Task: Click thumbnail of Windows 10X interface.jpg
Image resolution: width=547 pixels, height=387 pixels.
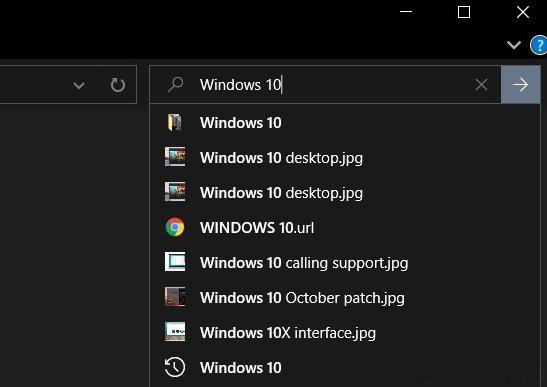Action: pos(175,332)
